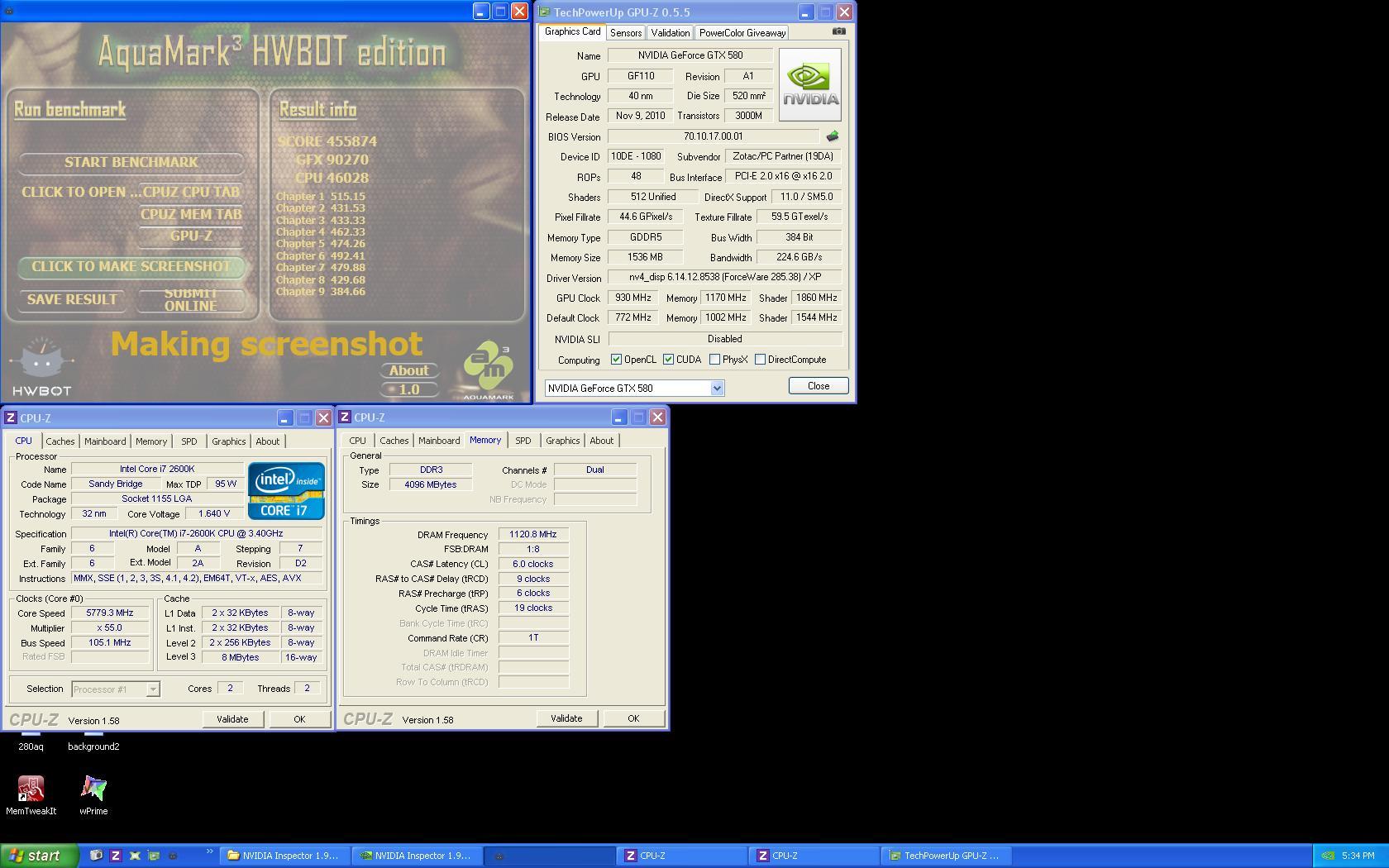This screenshot has height=868, width=1389.
Task: Switch to NVIDIA Inspector folder taskbar item
Action: coord(285,856)
